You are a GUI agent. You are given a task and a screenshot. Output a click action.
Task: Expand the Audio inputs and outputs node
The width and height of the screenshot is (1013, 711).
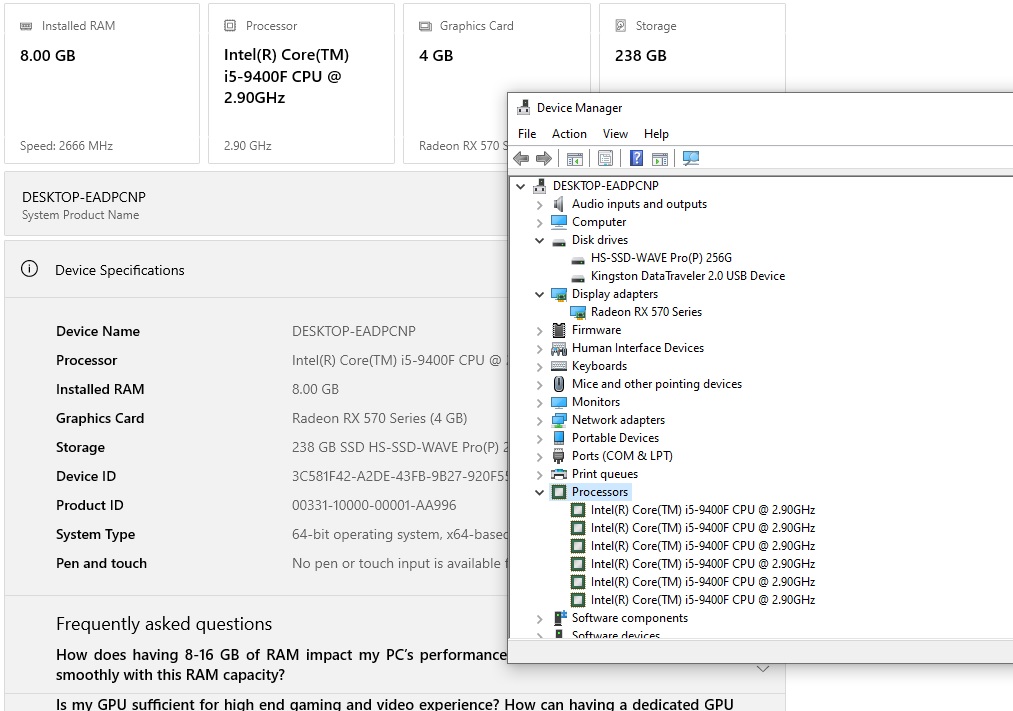539,205
